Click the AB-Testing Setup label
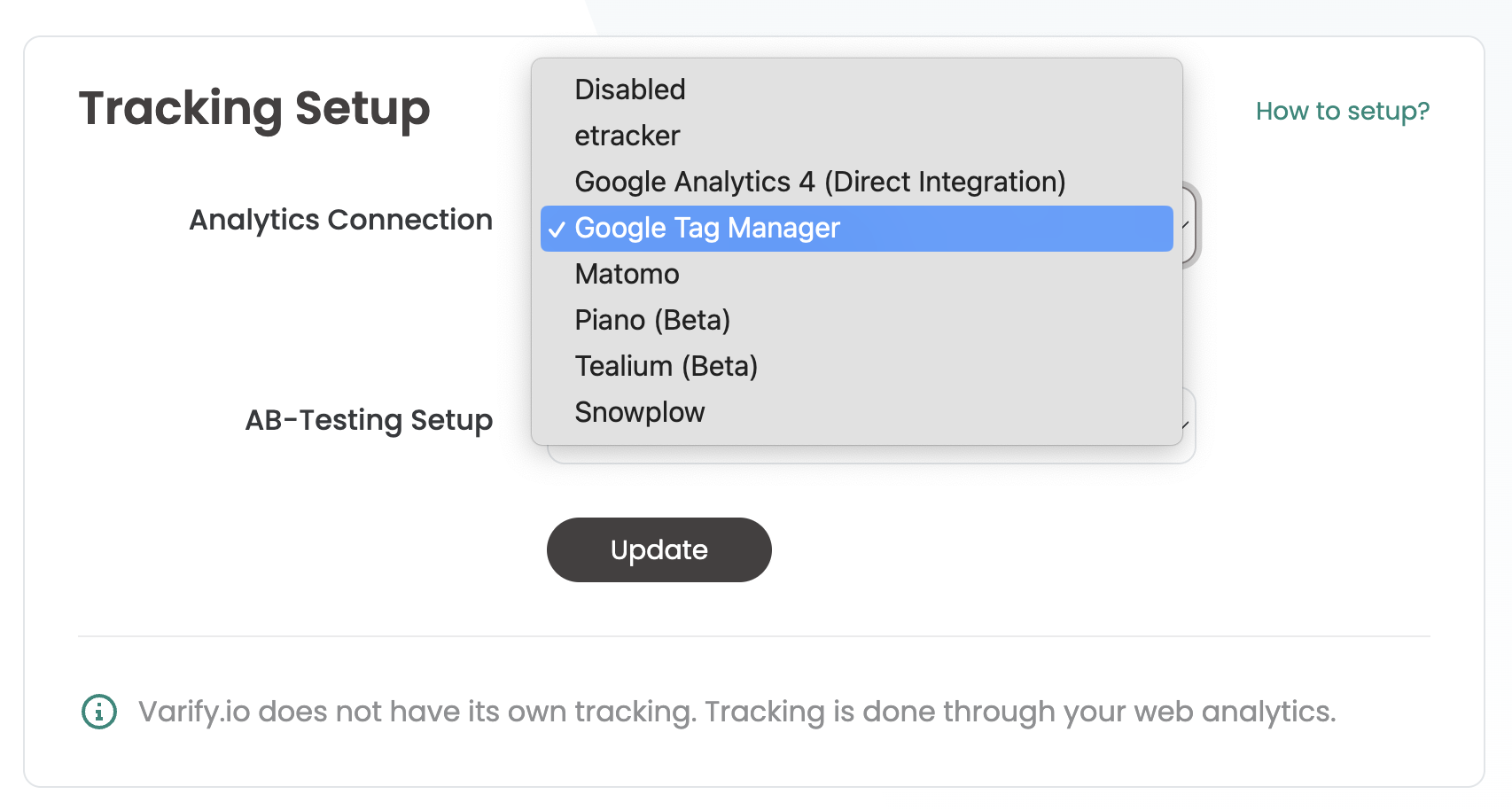 coord(369,420)
